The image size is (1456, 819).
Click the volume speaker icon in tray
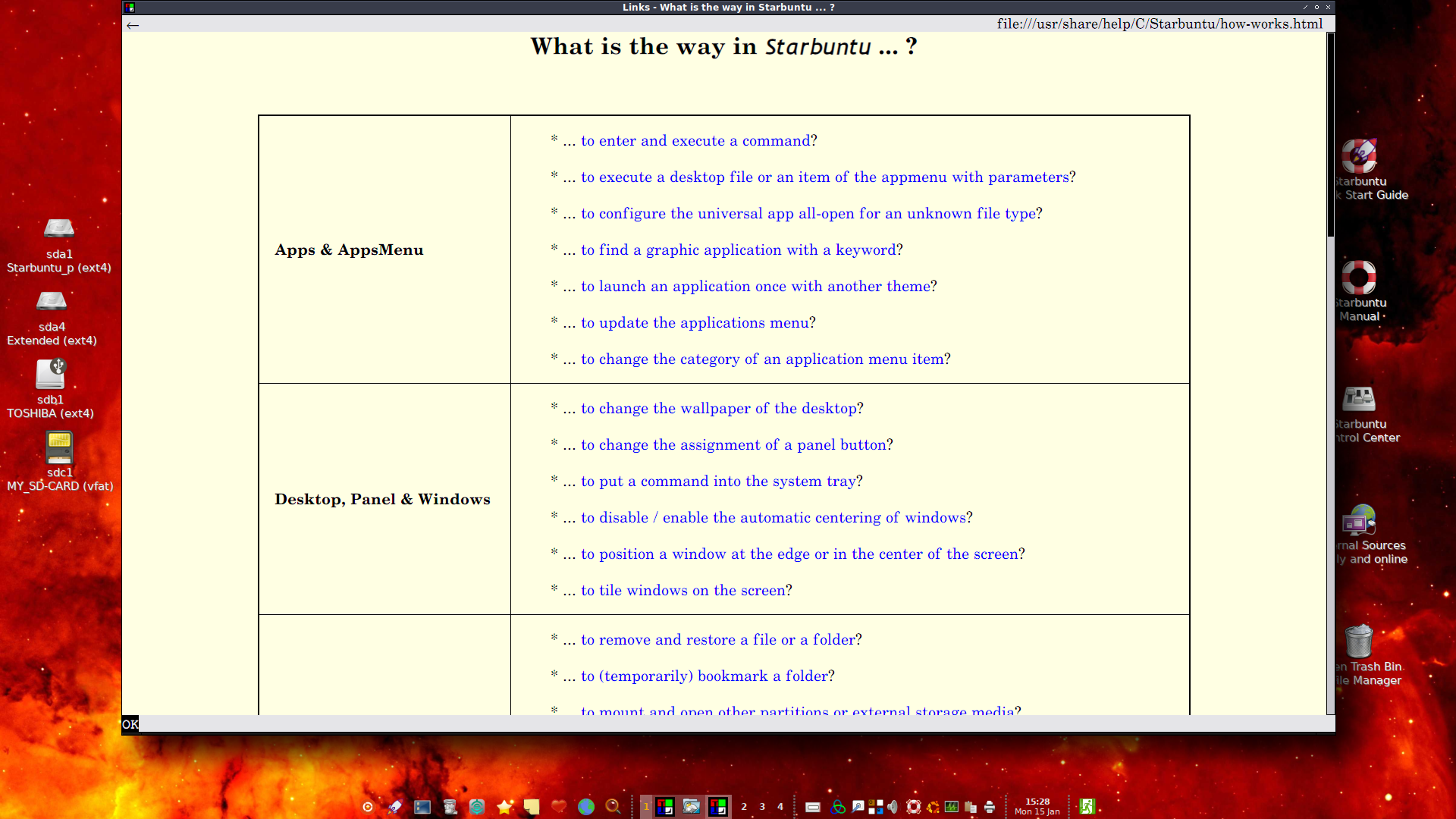[893, 807]
